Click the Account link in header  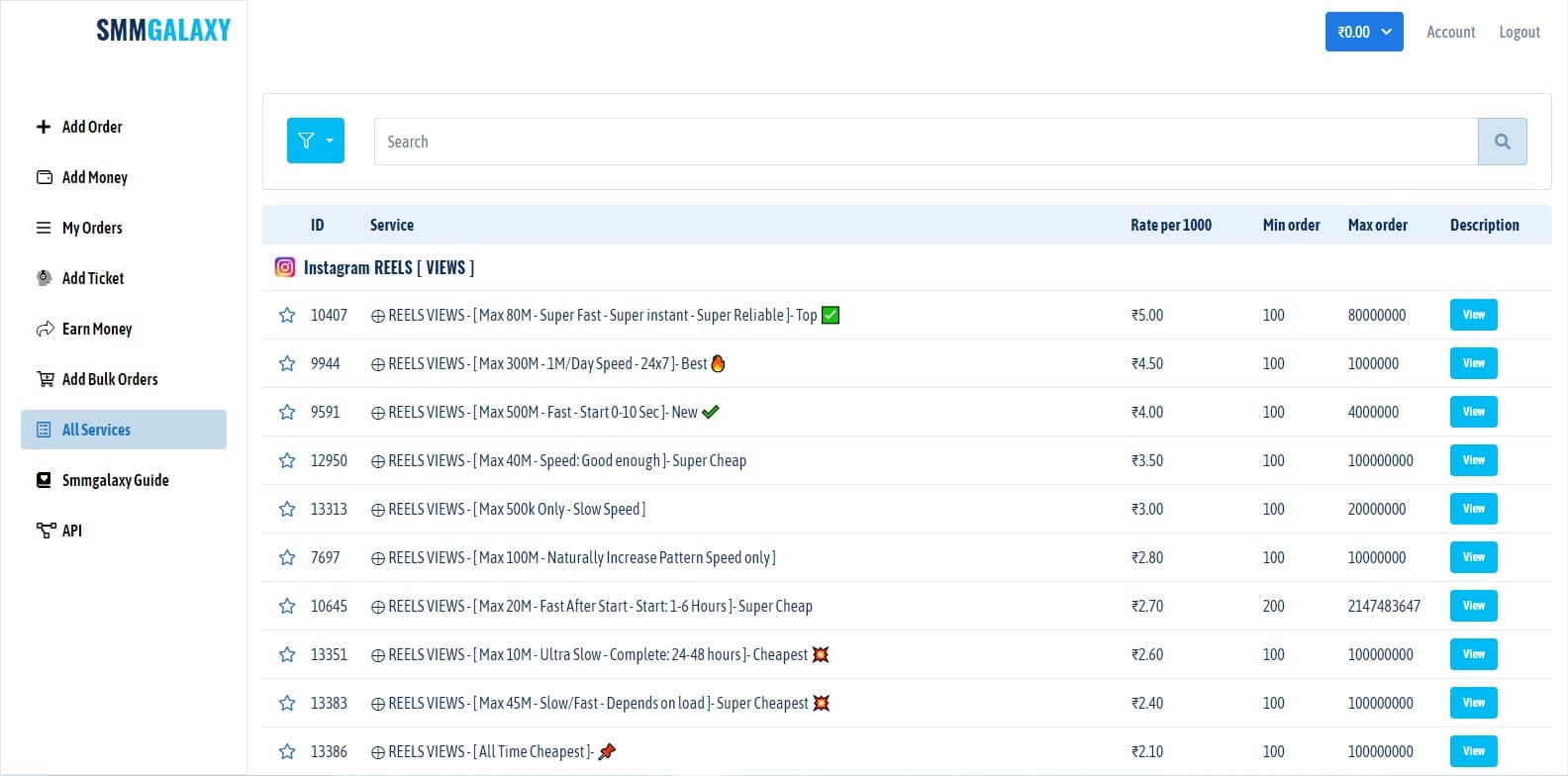click(x=1450, y=32)
